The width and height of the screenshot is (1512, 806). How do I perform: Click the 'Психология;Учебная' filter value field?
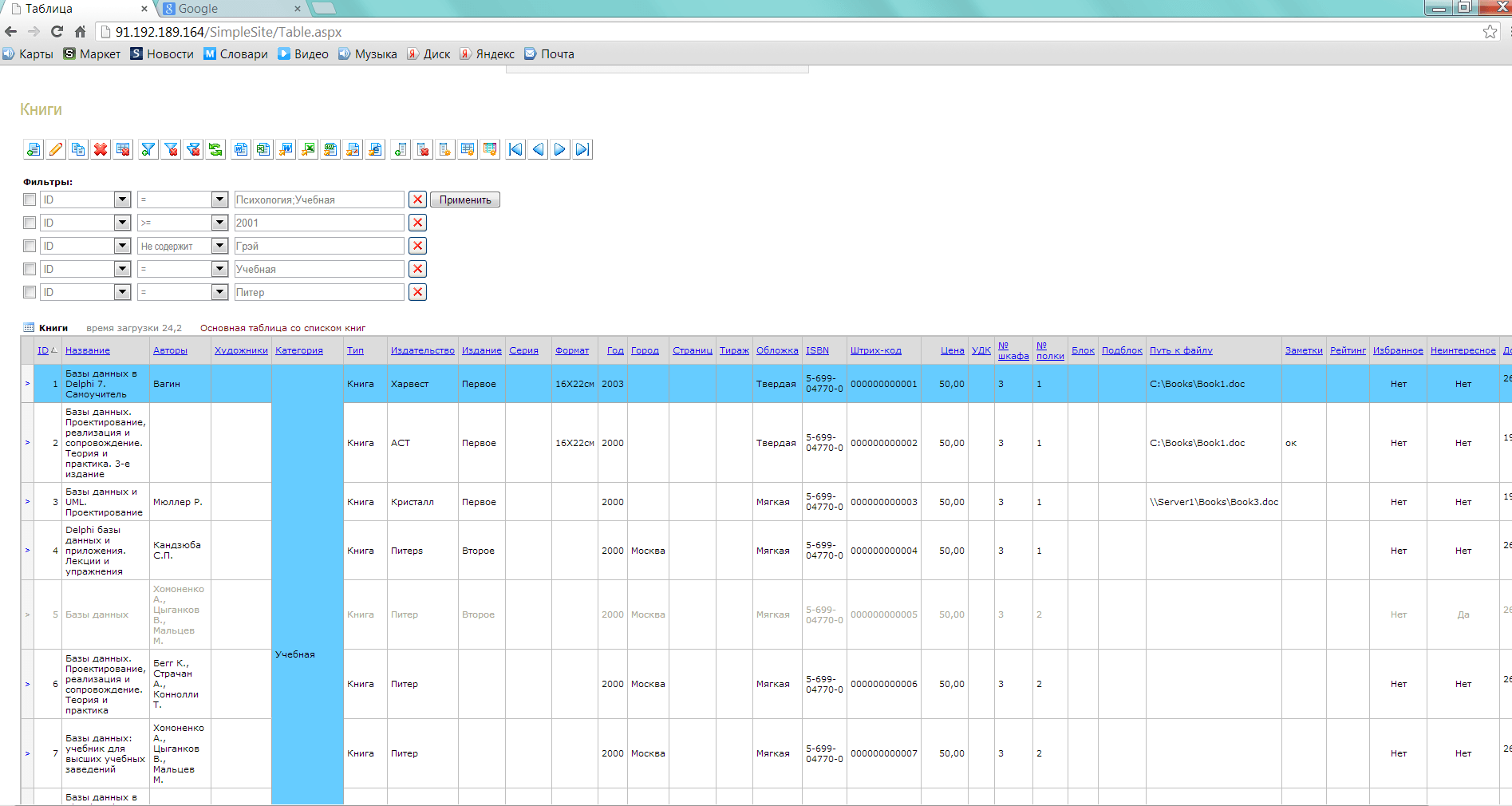[319, 200]
